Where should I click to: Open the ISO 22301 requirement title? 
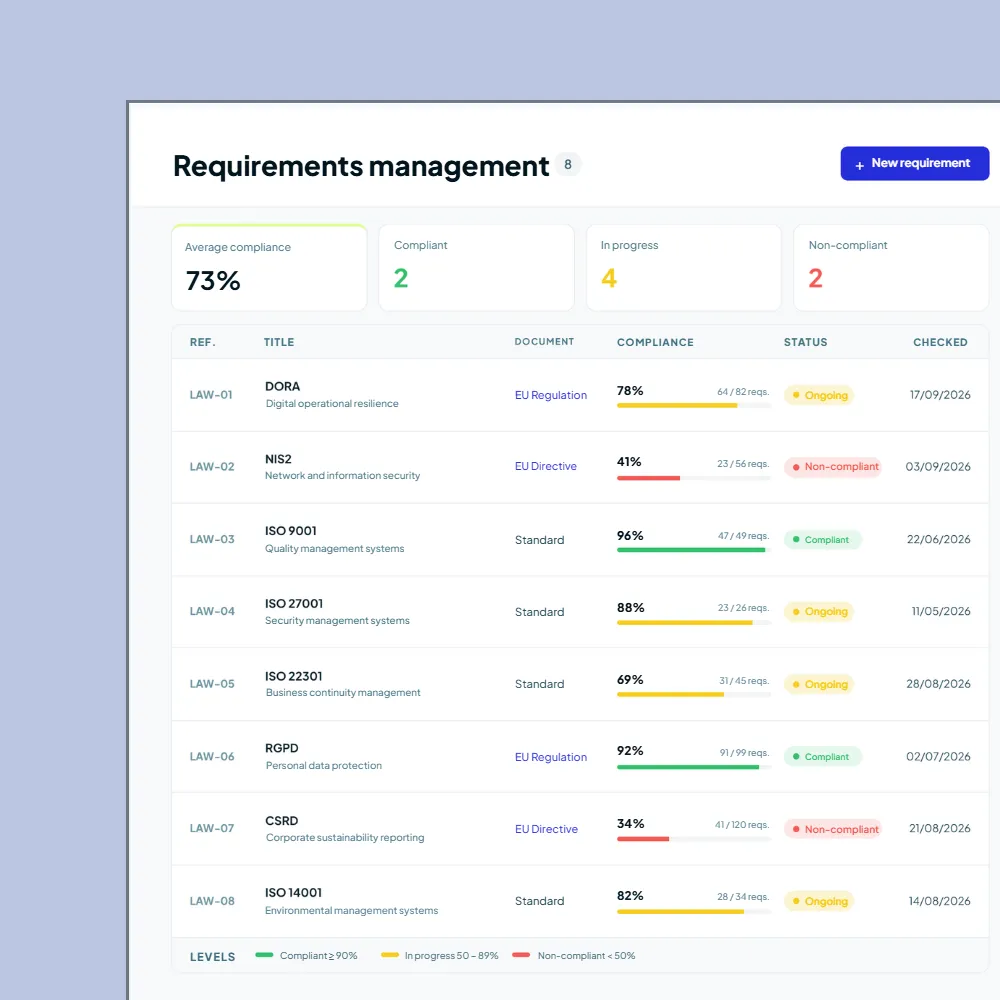tap(293, 676)
